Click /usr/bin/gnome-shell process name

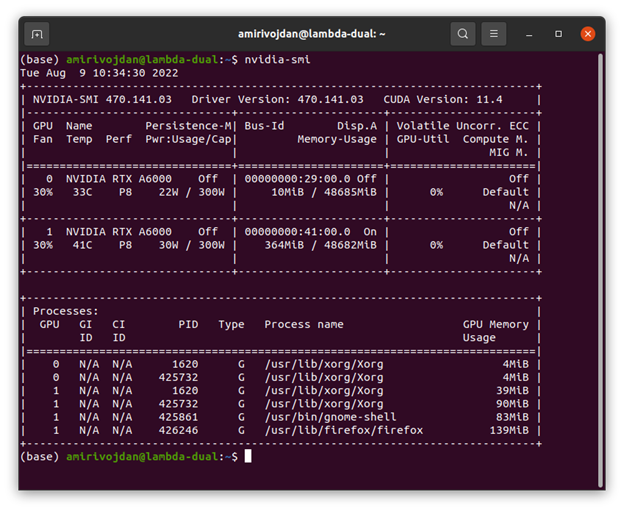[330, 417]
